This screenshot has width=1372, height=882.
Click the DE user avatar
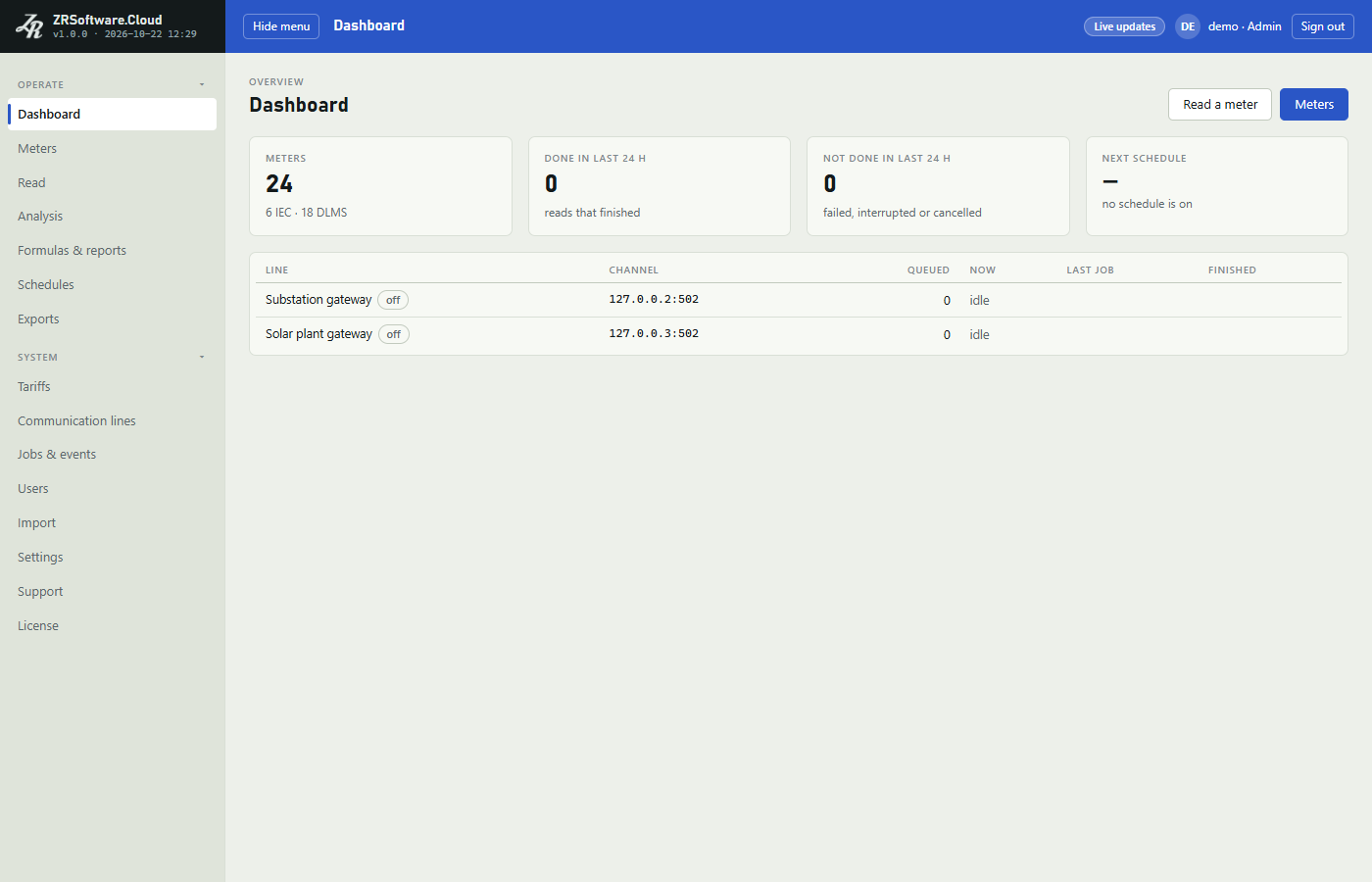click(x=1188, y=26)
